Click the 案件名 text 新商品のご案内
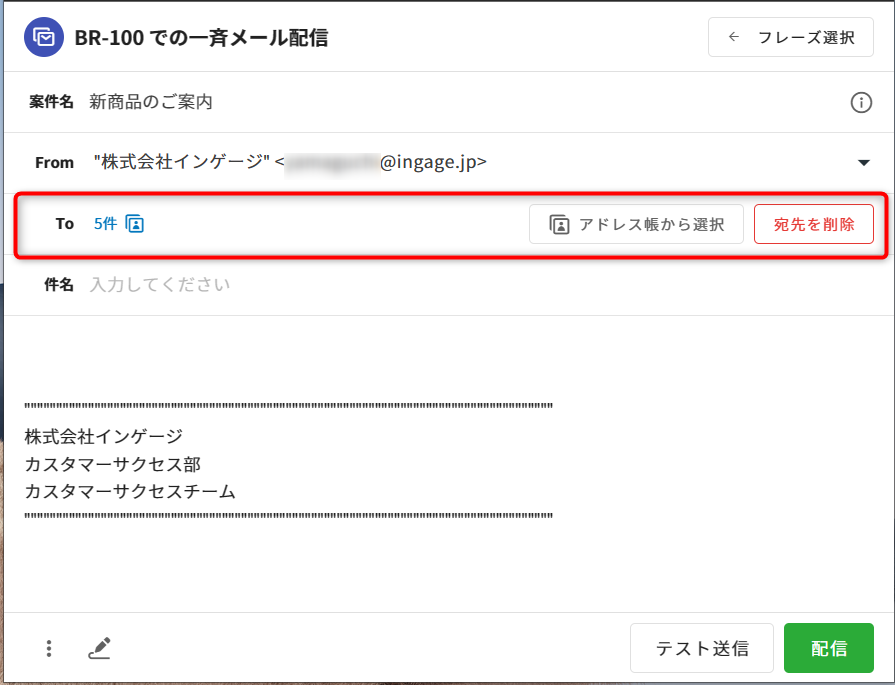Image resolution: width=895 pixels, height=685 pixels. [151, 102]
